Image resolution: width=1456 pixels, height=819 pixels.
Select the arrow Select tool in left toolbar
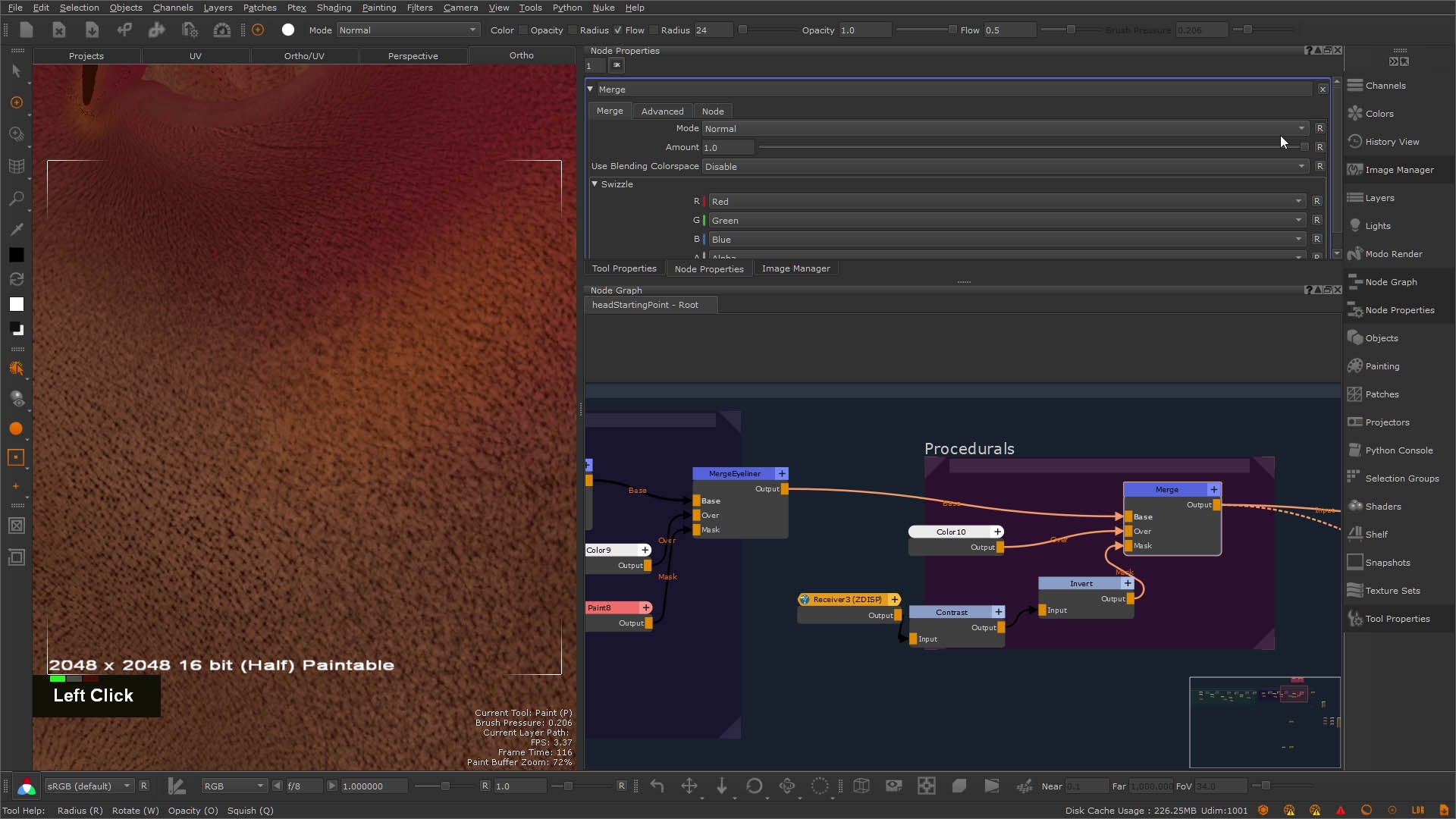(16, 71)
